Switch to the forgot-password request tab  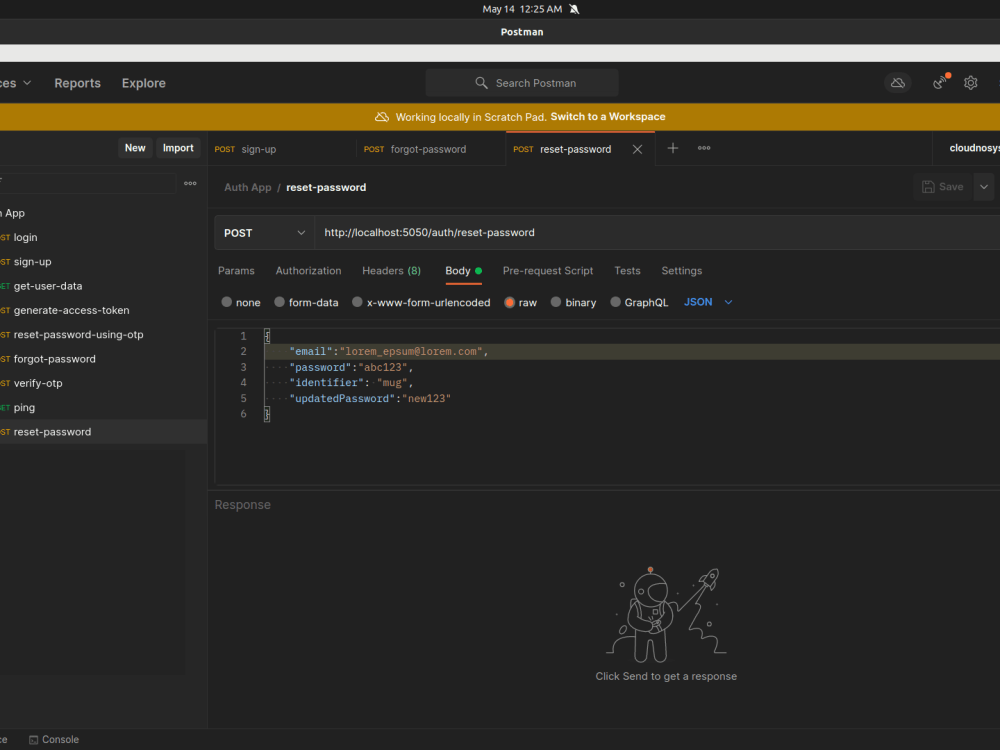tap(431, 149)
